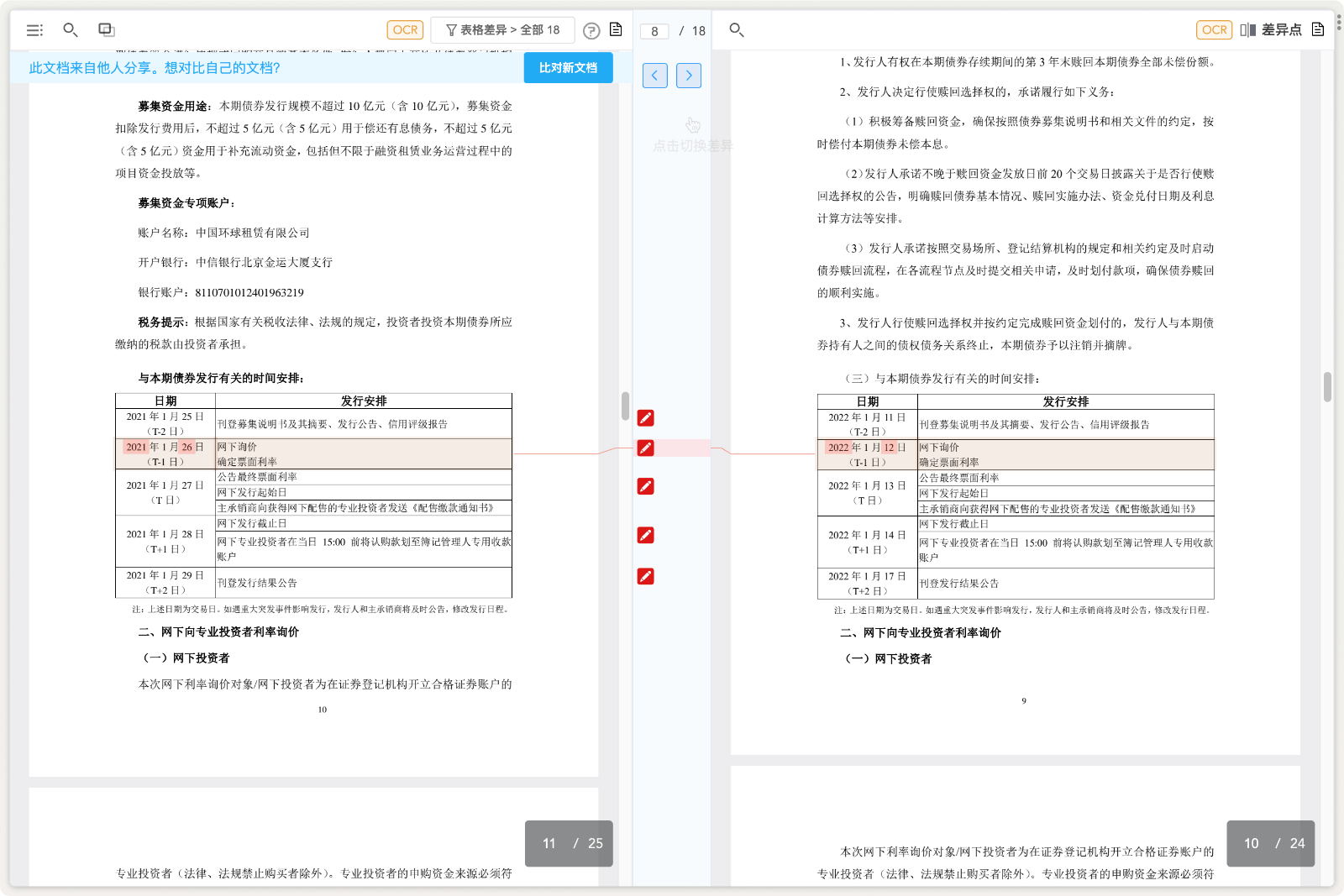The width and height of the screenshot is (1344, 896).
Task: Click the bottom-most red edit pencil marker
Action: [x=645, y=577]
